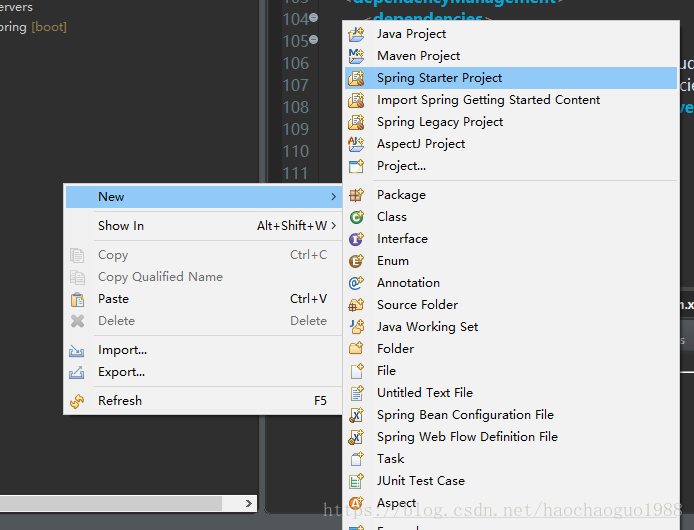
Task: Select Spring Web Flow Definition File entry
Action: point(511,437)
